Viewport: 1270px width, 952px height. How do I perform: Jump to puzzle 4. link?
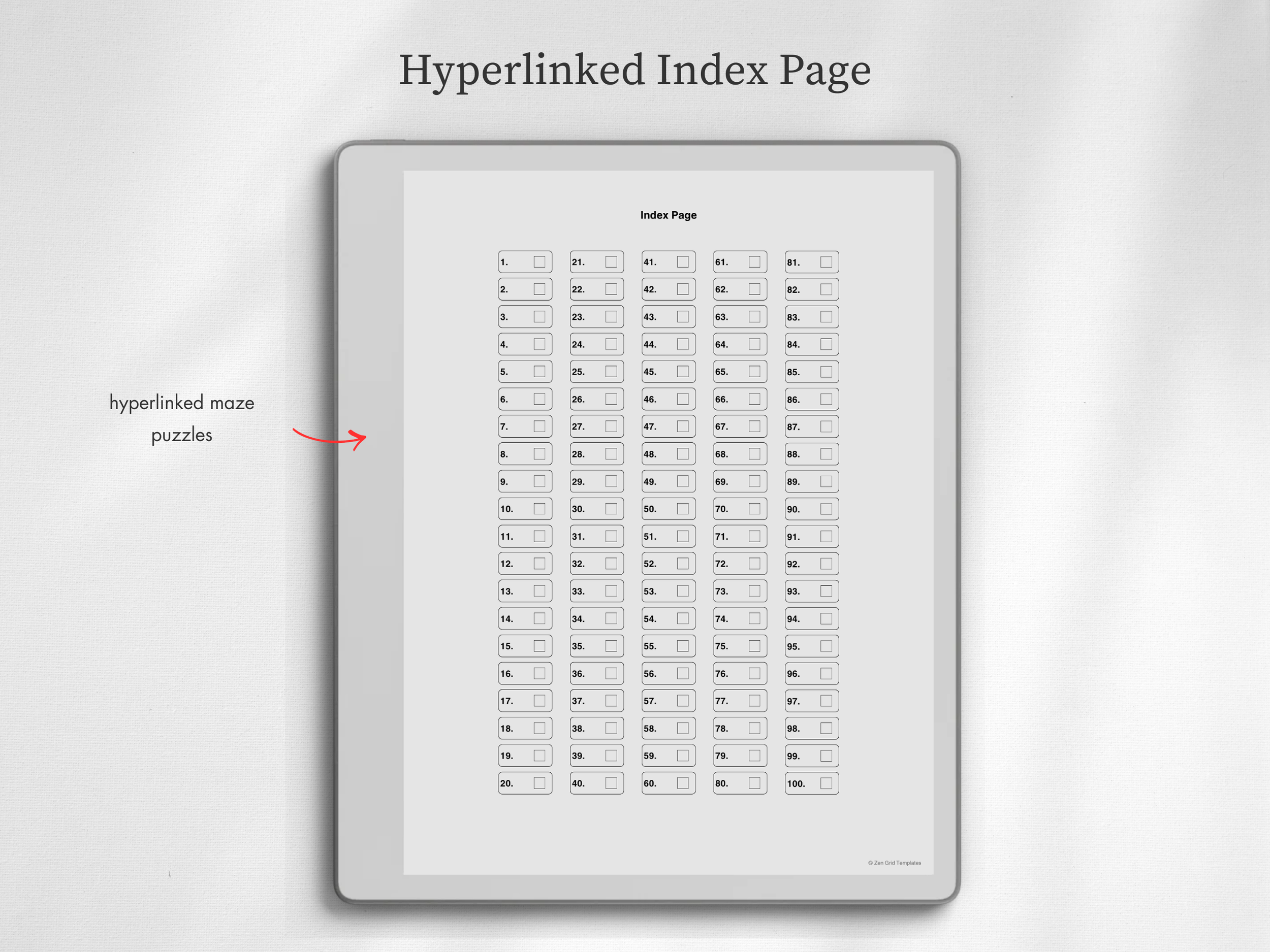525,344
